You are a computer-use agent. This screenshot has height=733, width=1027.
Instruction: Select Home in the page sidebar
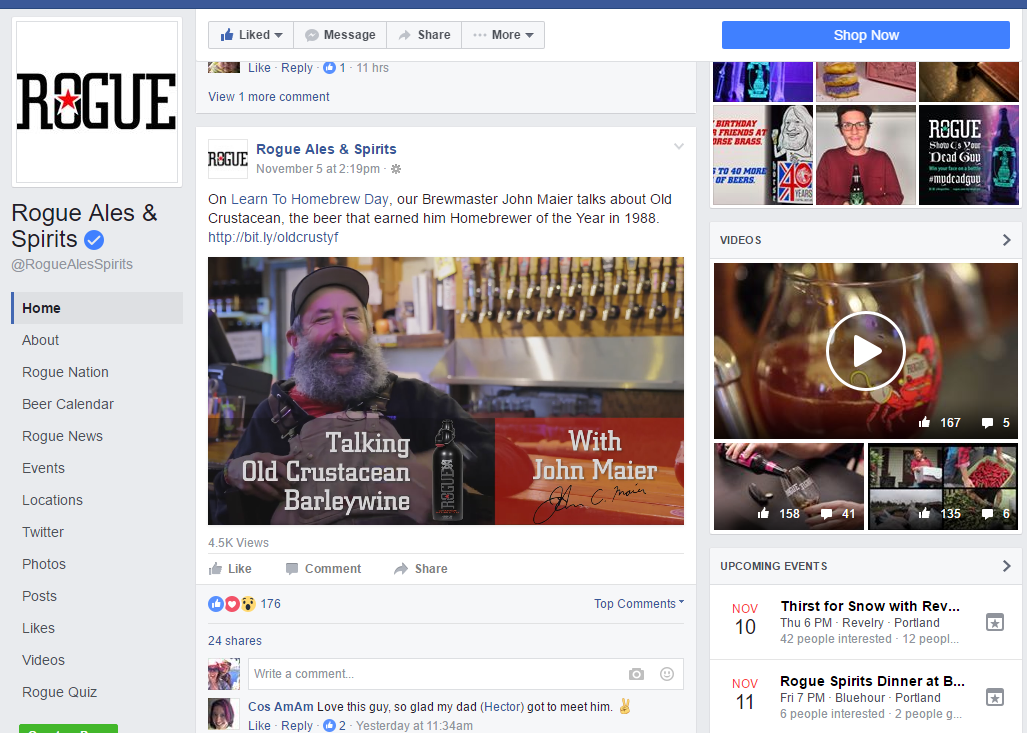click(97, 308)
